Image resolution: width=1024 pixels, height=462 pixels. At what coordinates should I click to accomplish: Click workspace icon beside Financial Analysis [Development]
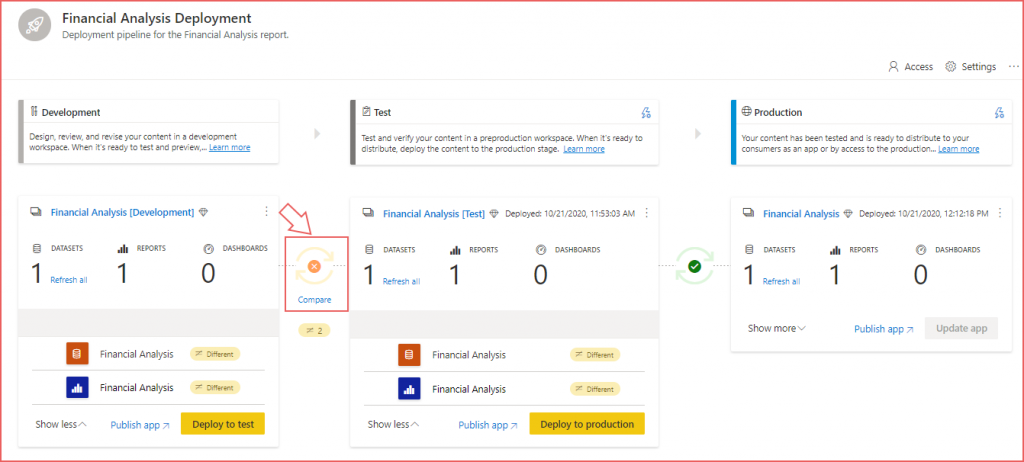click(x=37, y=212)
